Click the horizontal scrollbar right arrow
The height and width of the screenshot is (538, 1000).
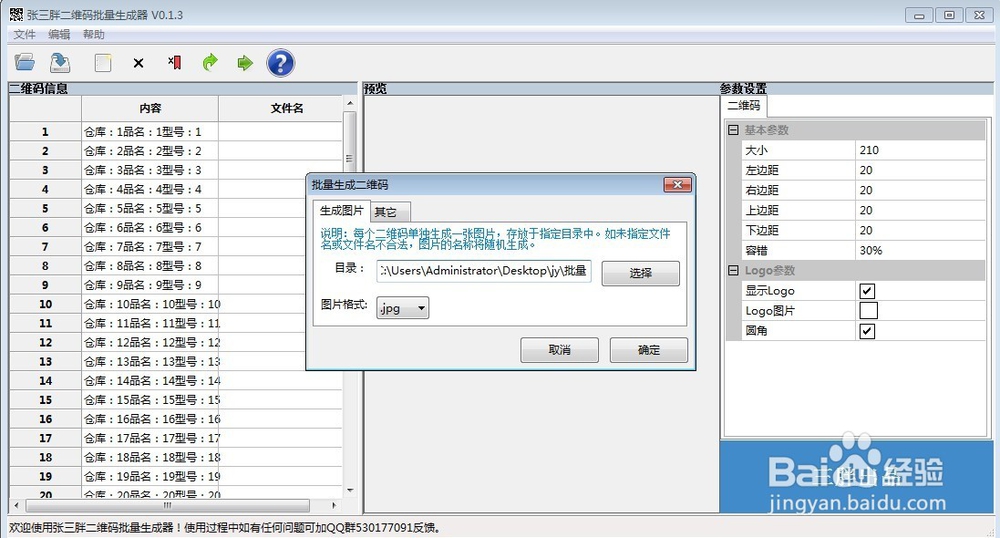pos(334,505)
